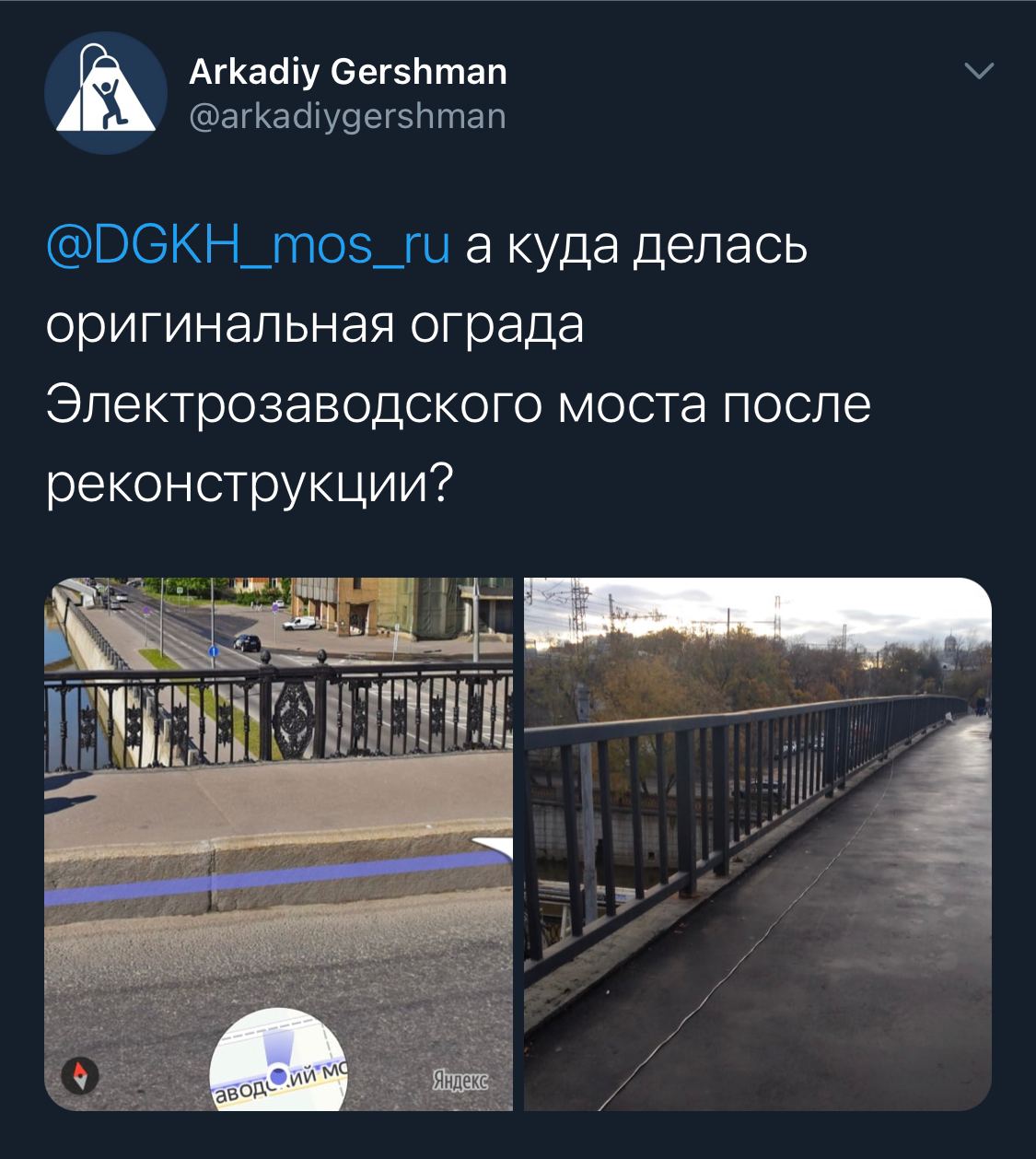1036x1159 pixels.
Task: Click the word 'реконструкции?' in the tweet
Action: pos(250,484)
